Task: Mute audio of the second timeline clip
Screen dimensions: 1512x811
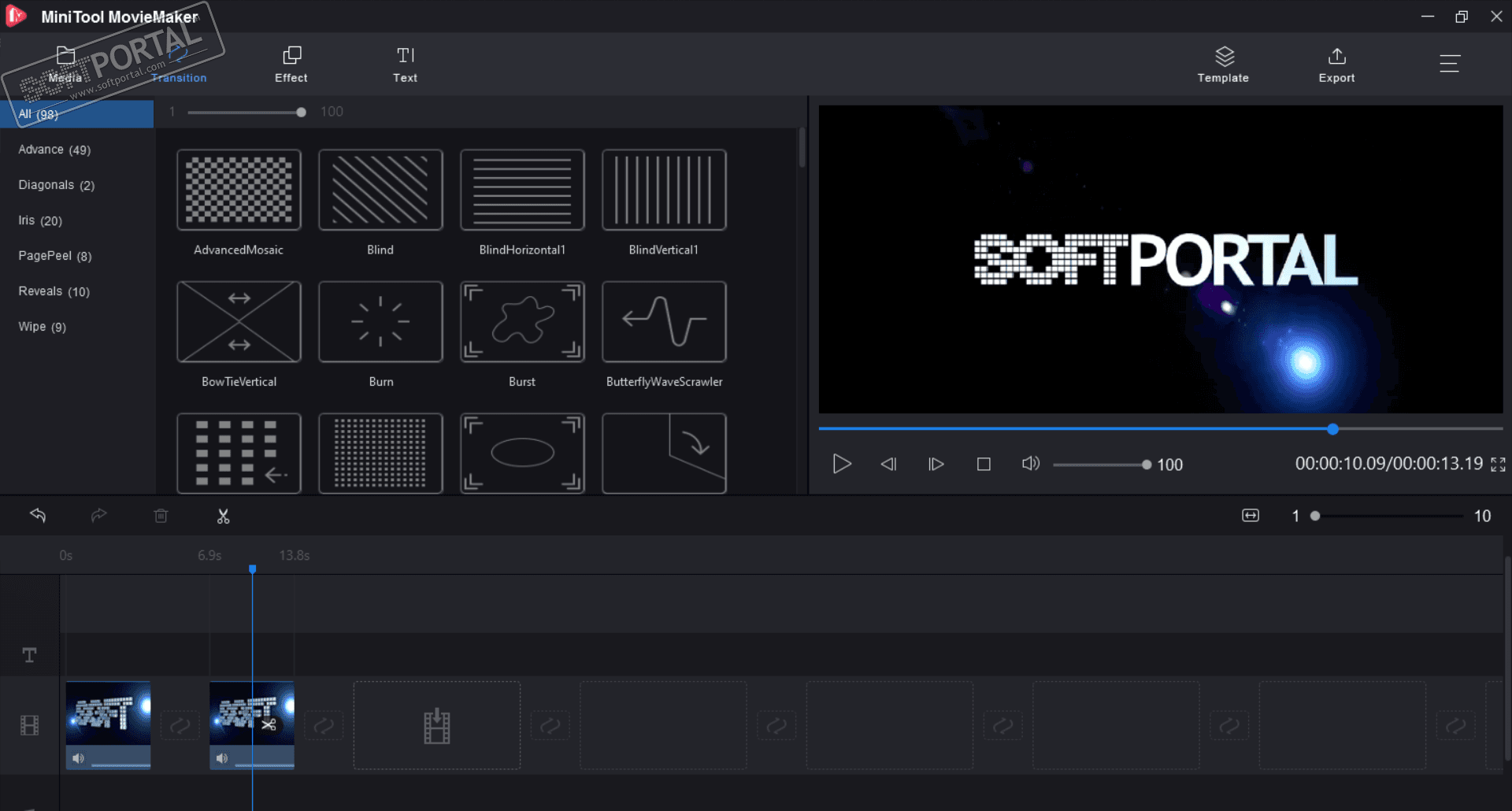Action: [222, 758]
